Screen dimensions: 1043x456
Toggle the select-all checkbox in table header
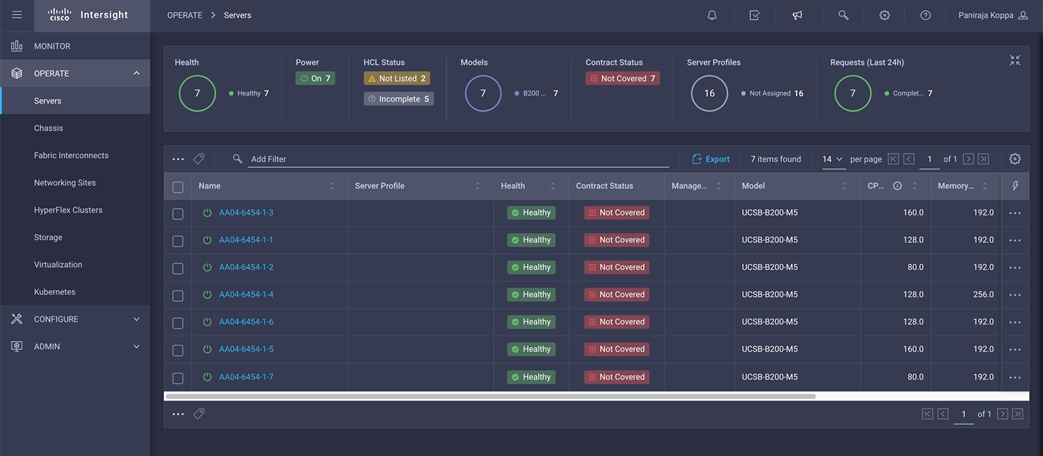click(x=178, y=187)
